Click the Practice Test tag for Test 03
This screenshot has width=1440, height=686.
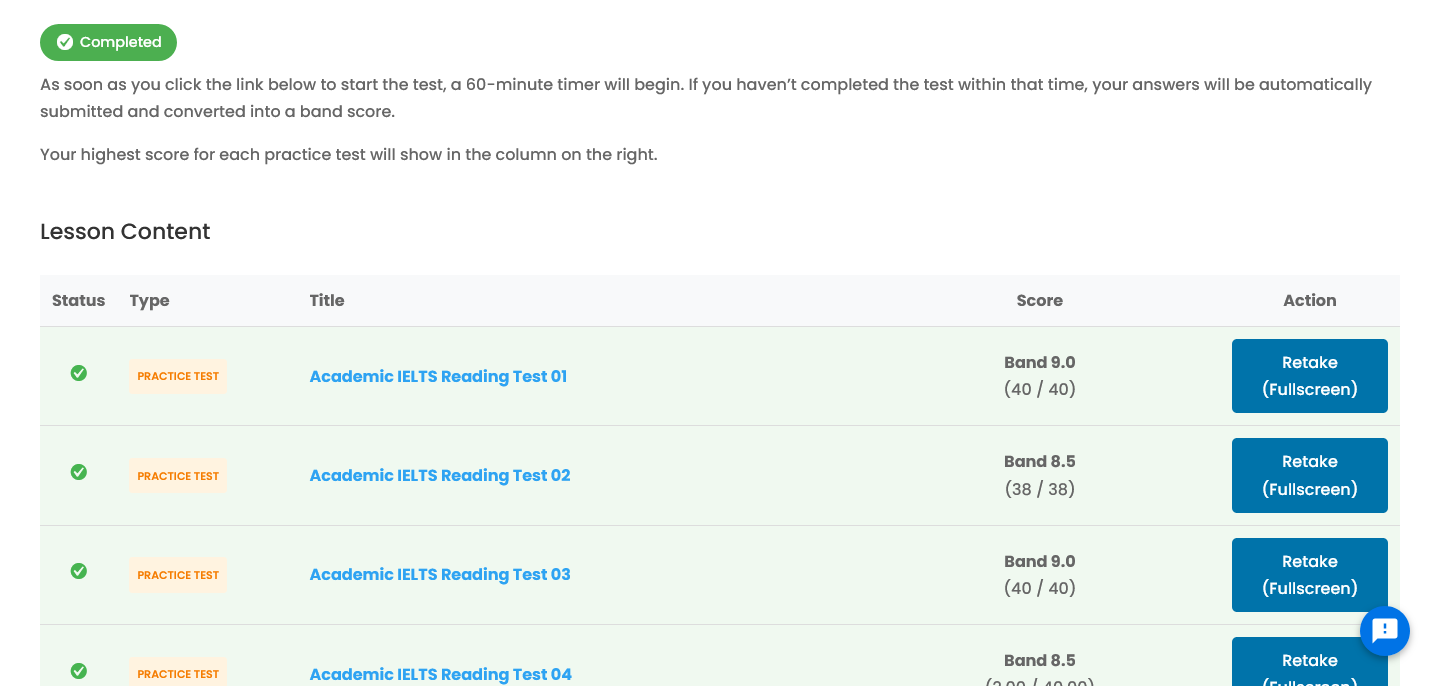pos(178,575)
